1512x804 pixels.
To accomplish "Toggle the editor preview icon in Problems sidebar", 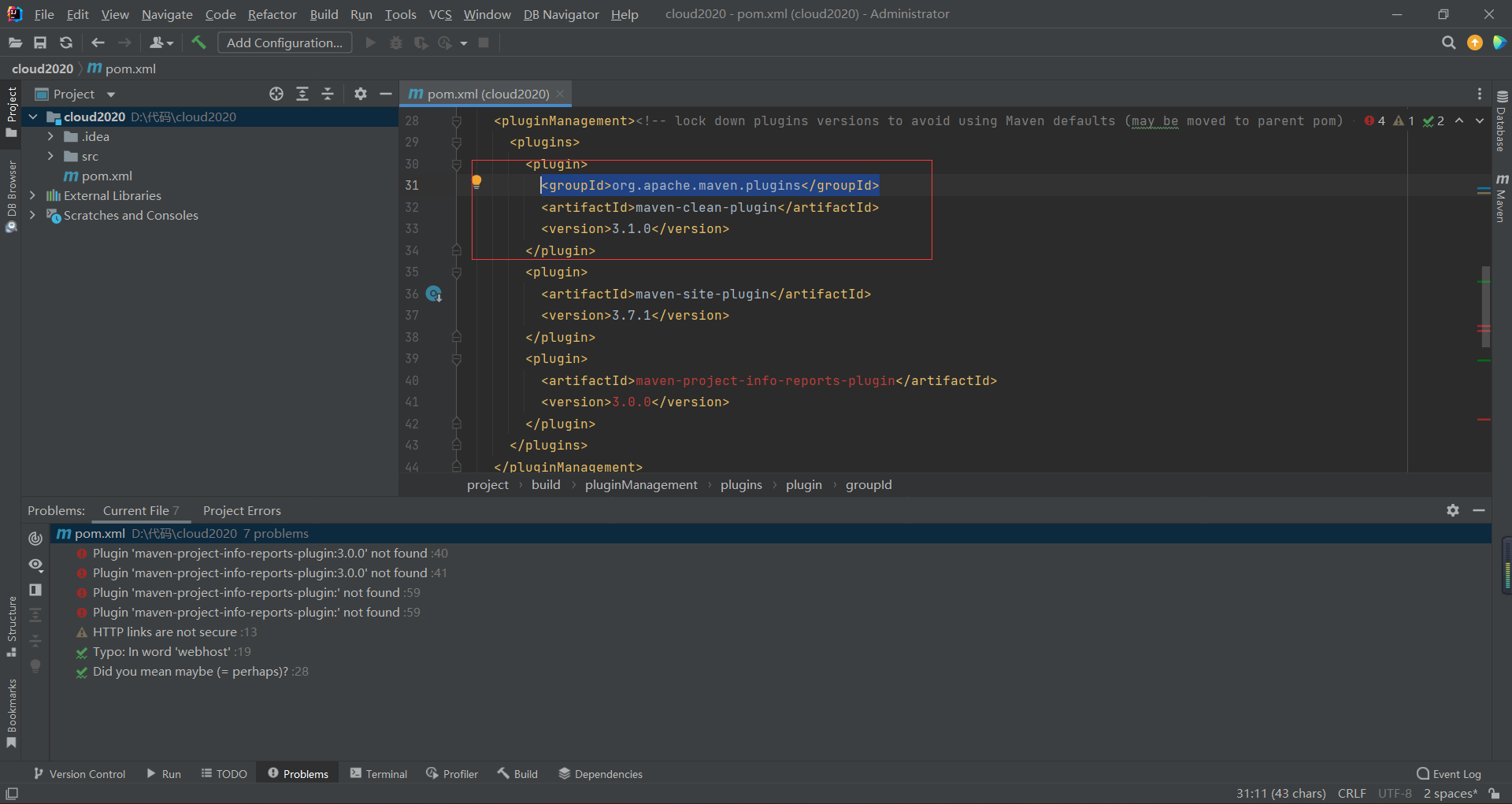I will pos(35,590).
